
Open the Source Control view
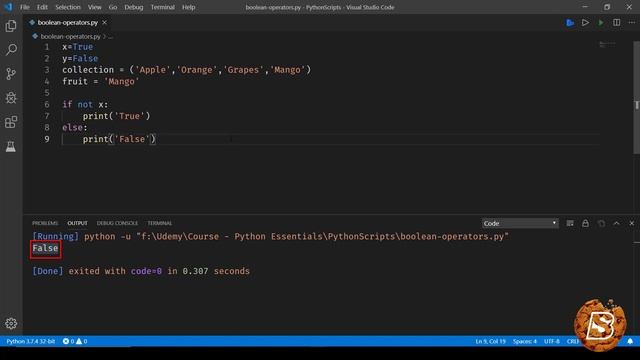(x=11, y=74)
